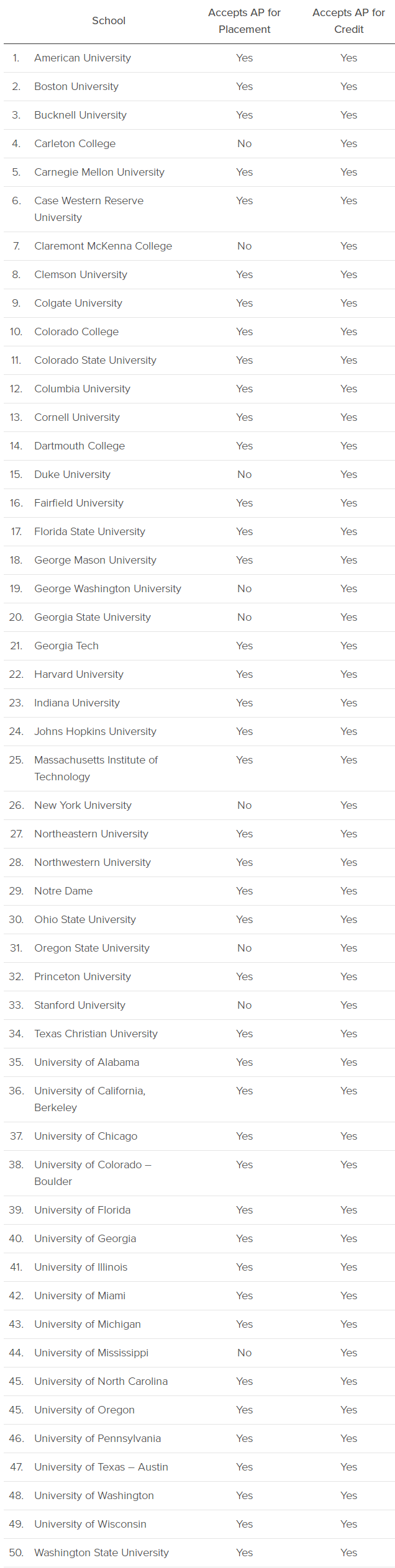This screenshot has width=395, height=1568.
Task: Click the No placement value for Carleton College
Action: (x=244, y=143)
